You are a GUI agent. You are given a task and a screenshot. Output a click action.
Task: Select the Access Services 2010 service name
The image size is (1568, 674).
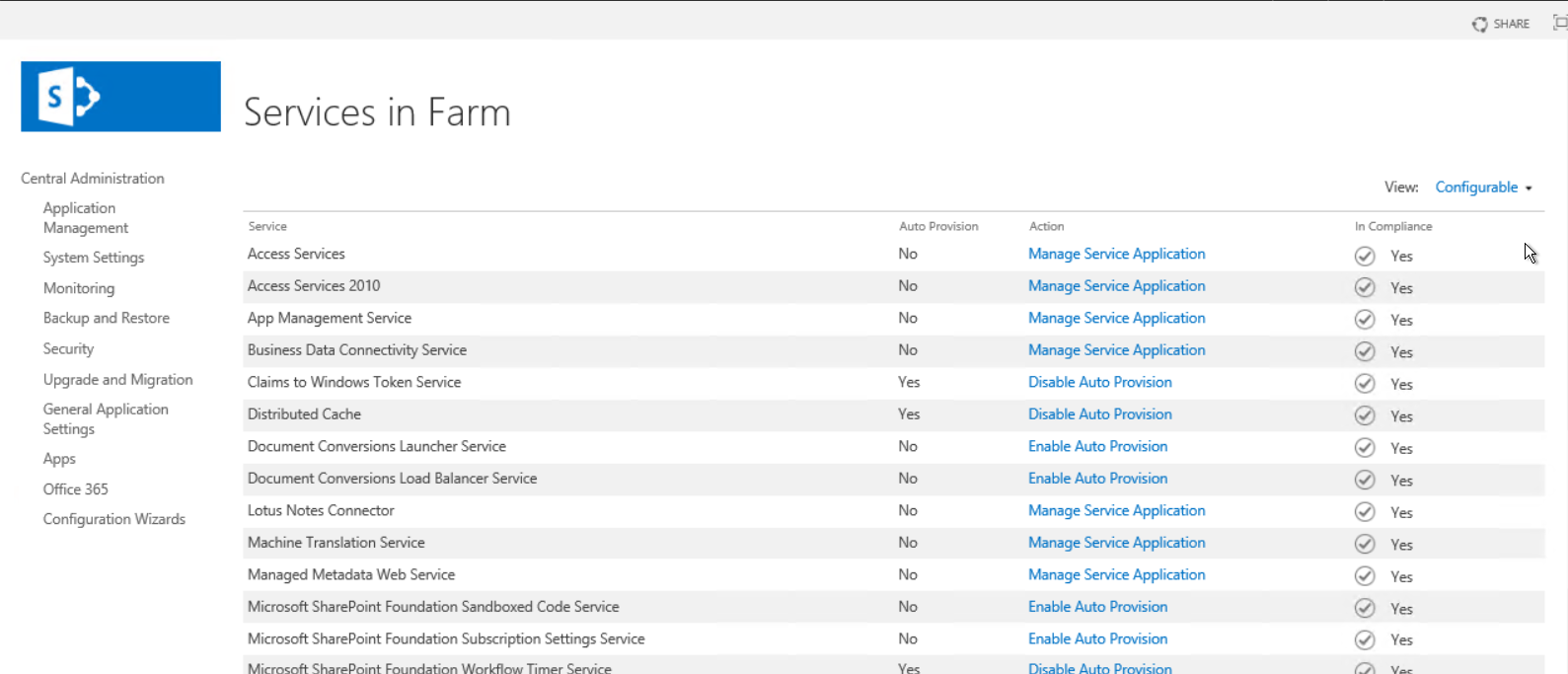[x=314, y=286]
